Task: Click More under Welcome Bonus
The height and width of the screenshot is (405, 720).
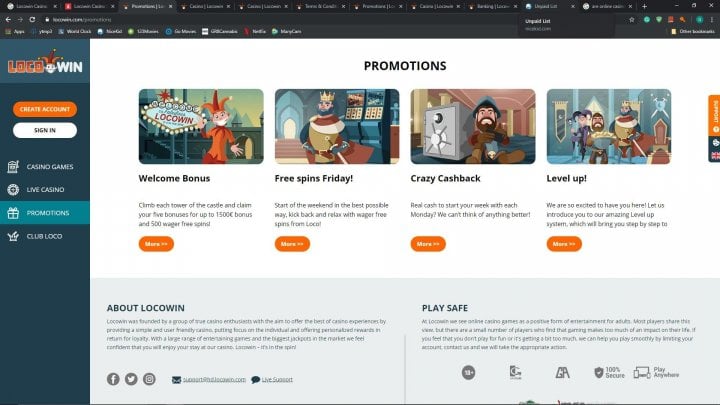Action: pyautogui.click(x=156, y=244)
